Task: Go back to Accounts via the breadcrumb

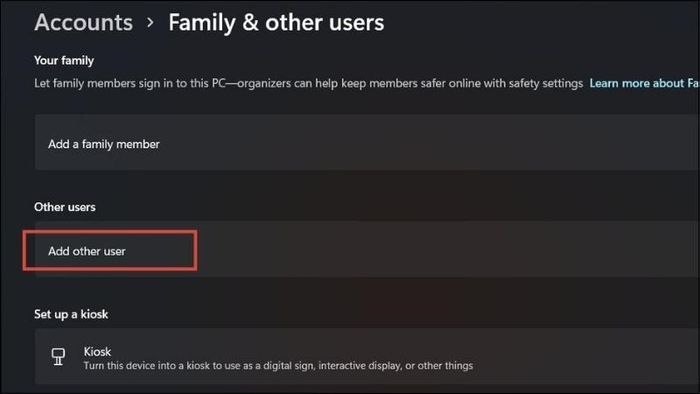Action: point(83,22)
